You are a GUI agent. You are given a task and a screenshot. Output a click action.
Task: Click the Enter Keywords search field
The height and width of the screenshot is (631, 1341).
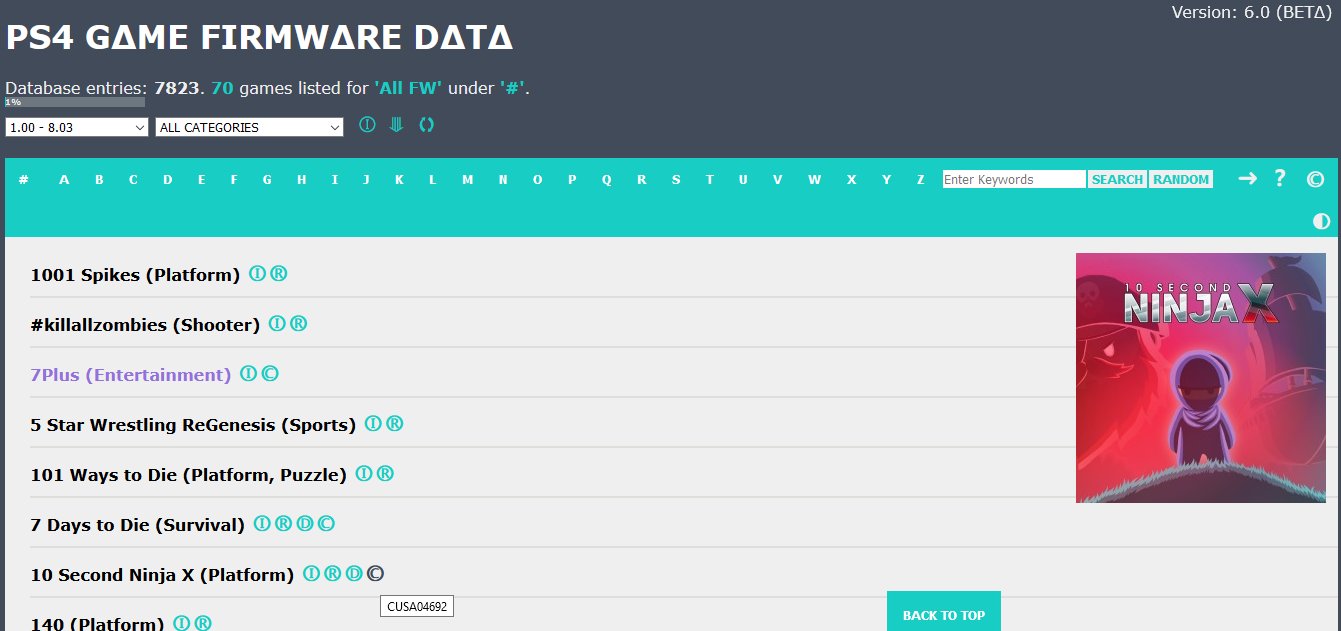tap(1014, 179)
